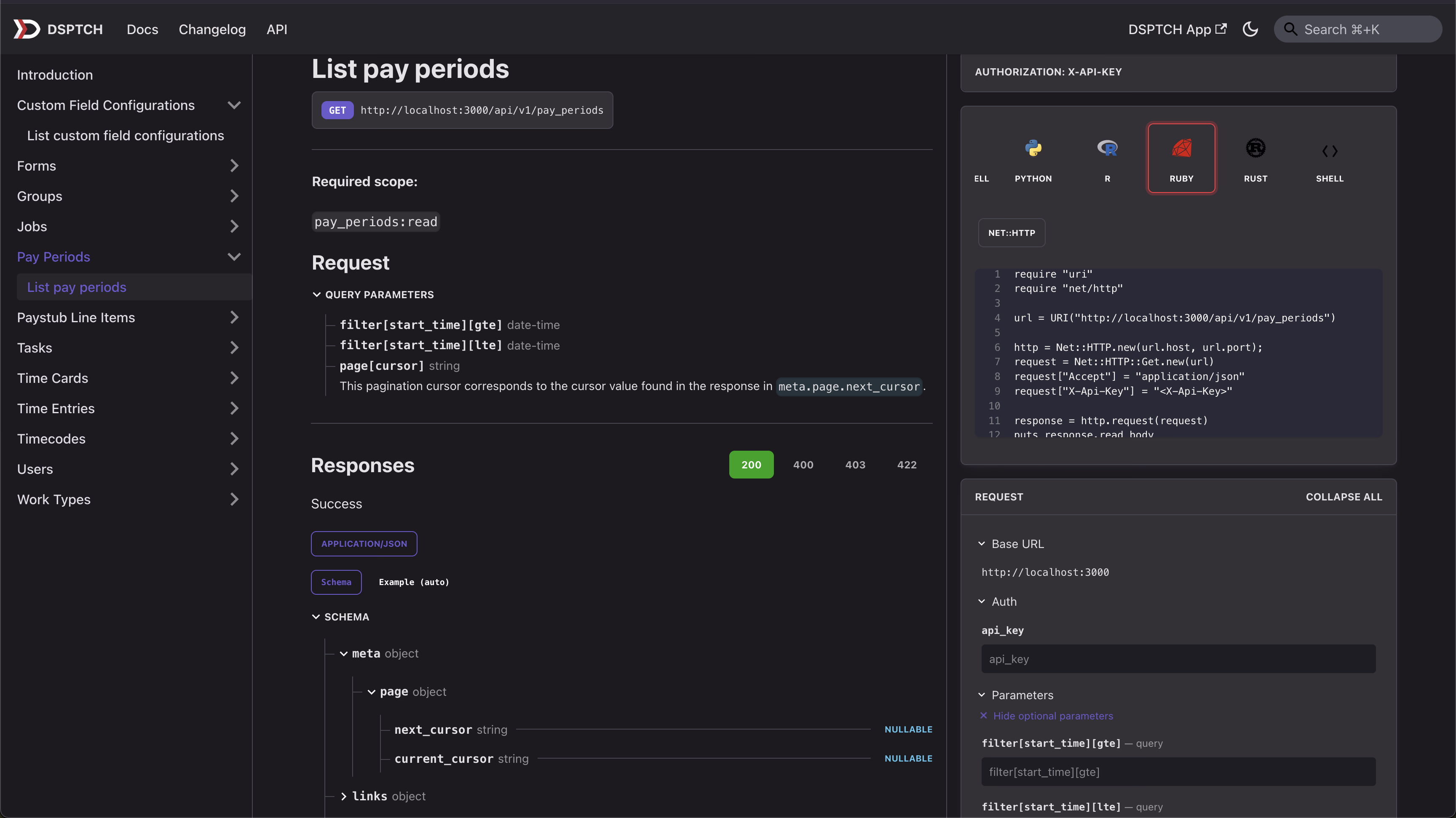Screen dimensions: 1456x818
Task: Click the external link icon by DSPTCH App
Action: [x=1221, y=28]
